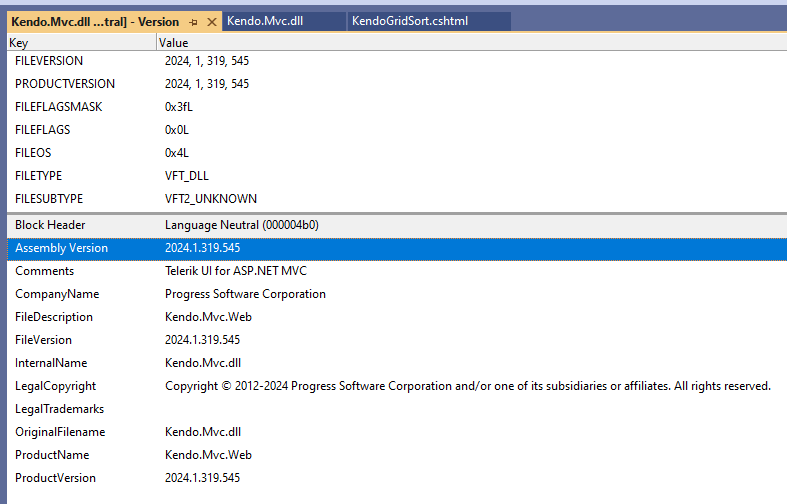Select the OriginalFilename key
The height and width of the screenshot is (504, 787).
pos(60,433)
